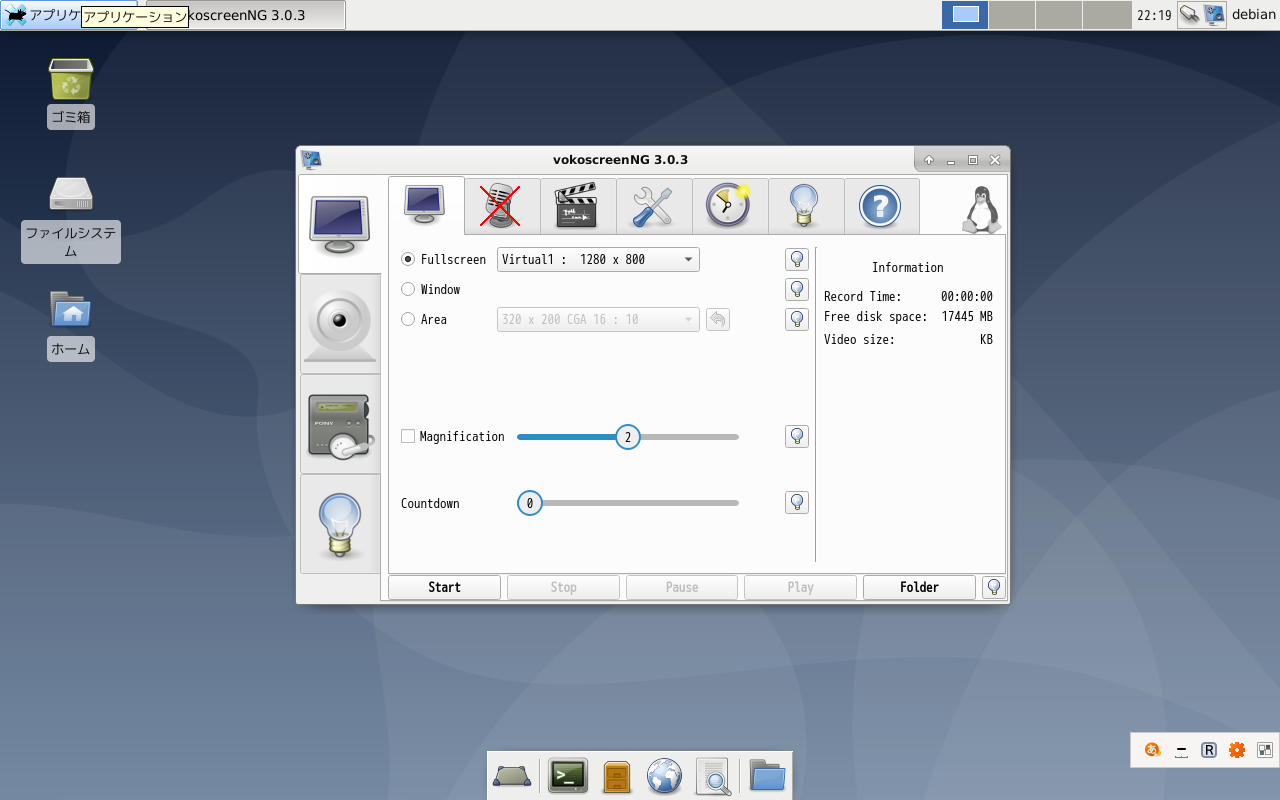Click the area reset arrow button
This screenshot has width=1280, height=800.
(718, 319)
